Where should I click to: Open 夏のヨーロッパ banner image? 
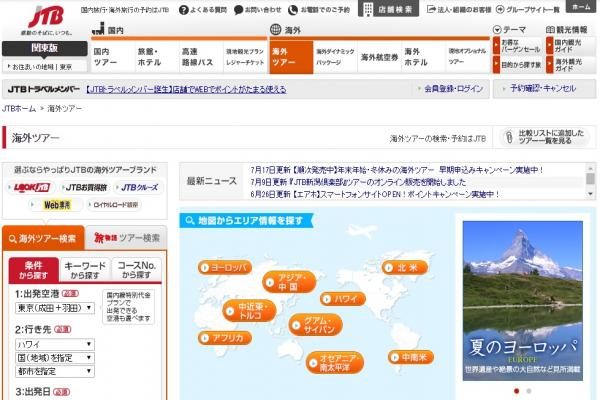[522, 301]
